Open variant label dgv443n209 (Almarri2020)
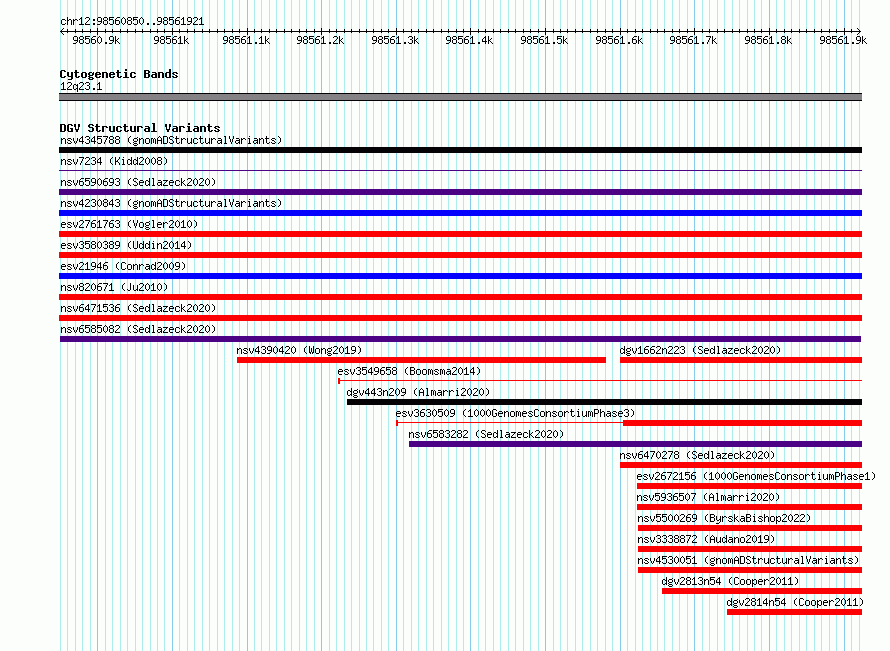 coord(418,392)
